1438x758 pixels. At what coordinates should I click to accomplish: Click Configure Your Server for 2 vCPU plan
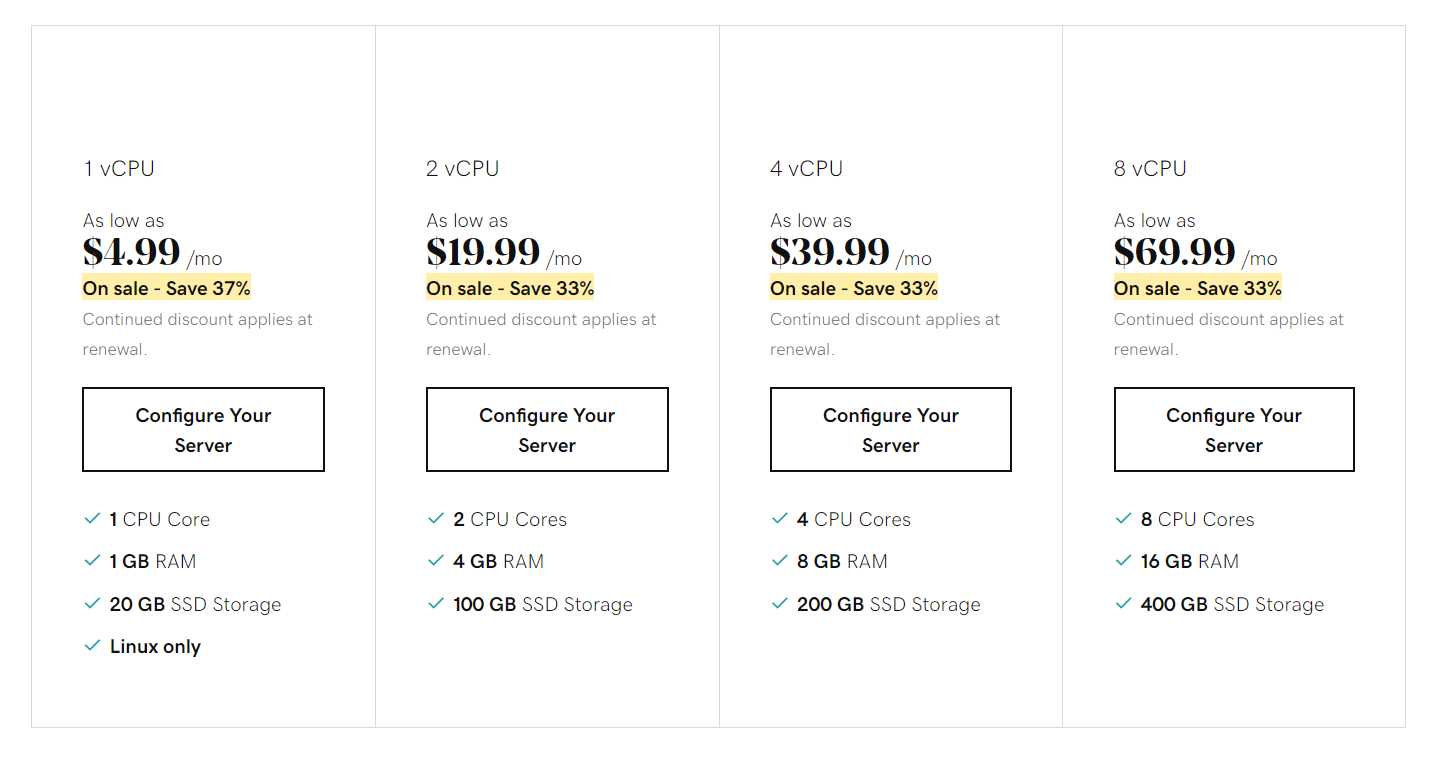pyautogui.click(x=547, y=429)
